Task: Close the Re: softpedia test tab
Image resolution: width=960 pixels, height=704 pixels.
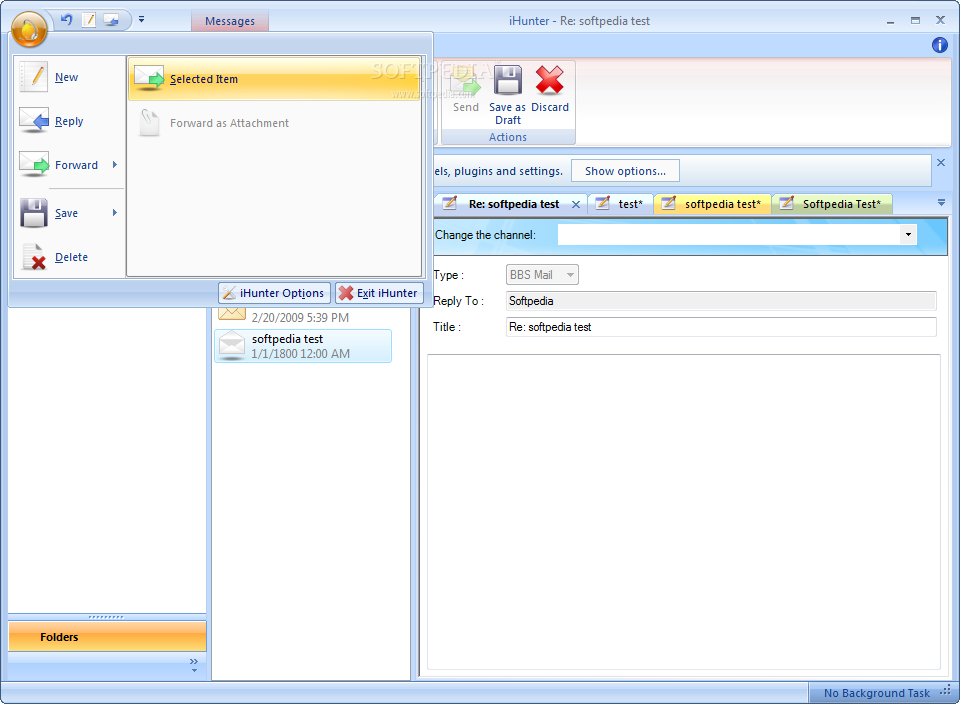Action: 576,204
